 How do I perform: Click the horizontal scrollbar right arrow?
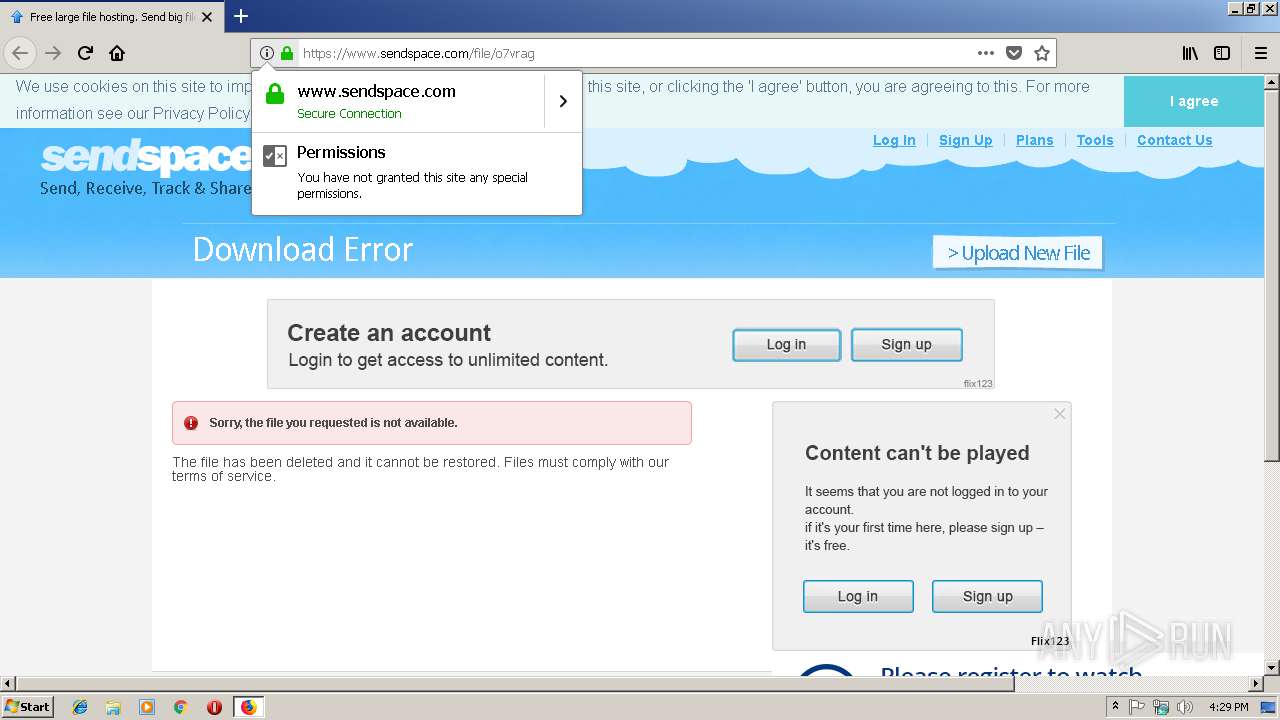coord(1256,684)
